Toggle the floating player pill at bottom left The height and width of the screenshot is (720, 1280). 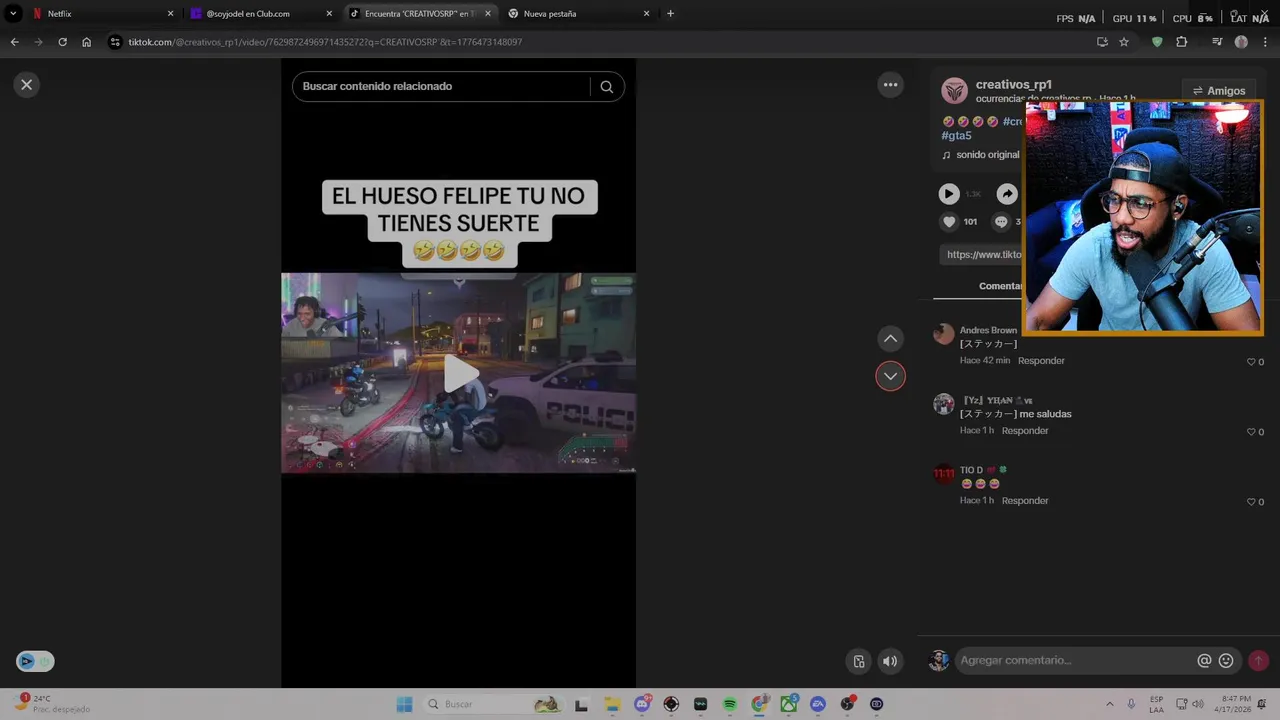click(x=35, y=661)
